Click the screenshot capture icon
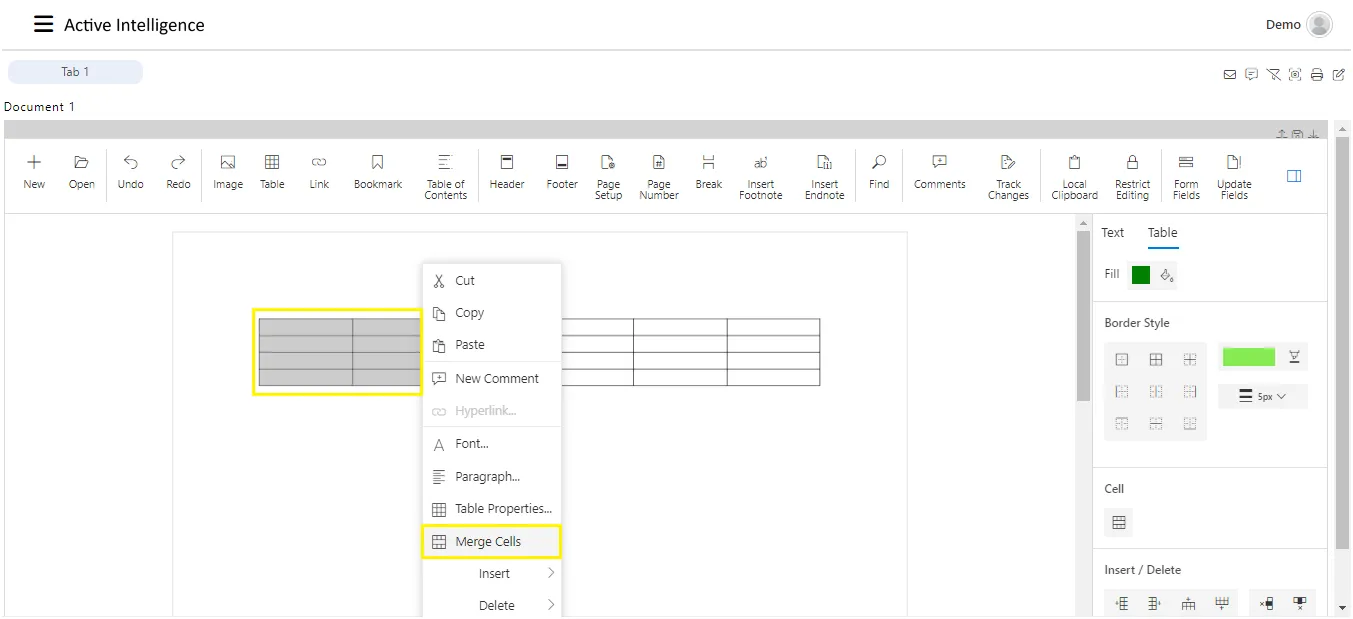 (x=1295, y=74)
